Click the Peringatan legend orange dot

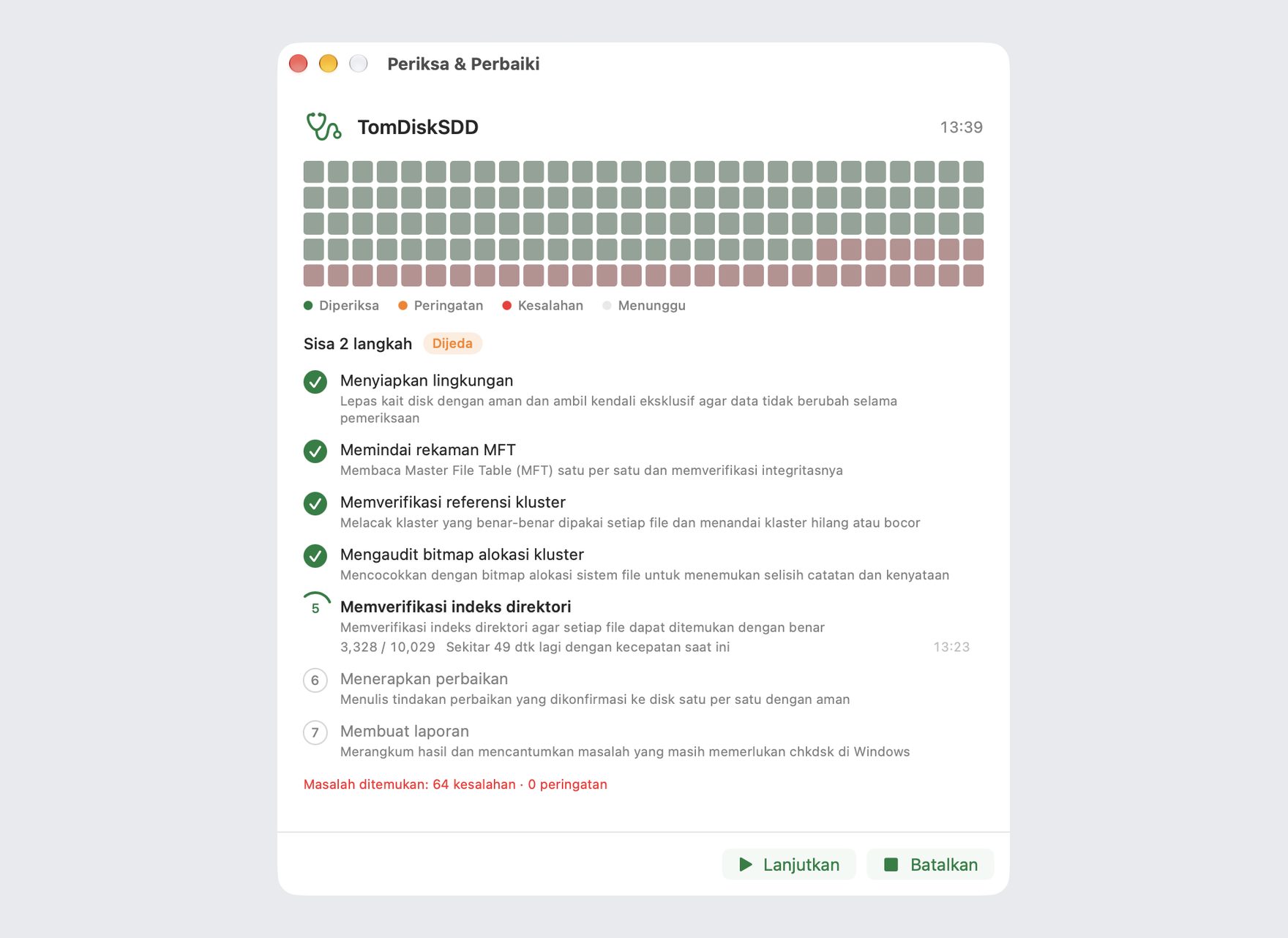click(402, 306)
